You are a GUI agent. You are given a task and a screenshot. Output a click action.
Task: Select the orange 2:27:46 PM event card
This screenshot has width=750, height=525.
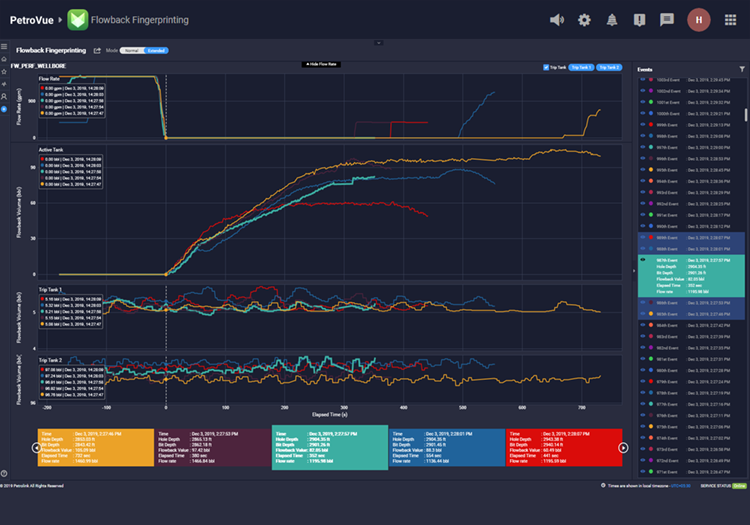pyautogui.click(x=96, y=448)
